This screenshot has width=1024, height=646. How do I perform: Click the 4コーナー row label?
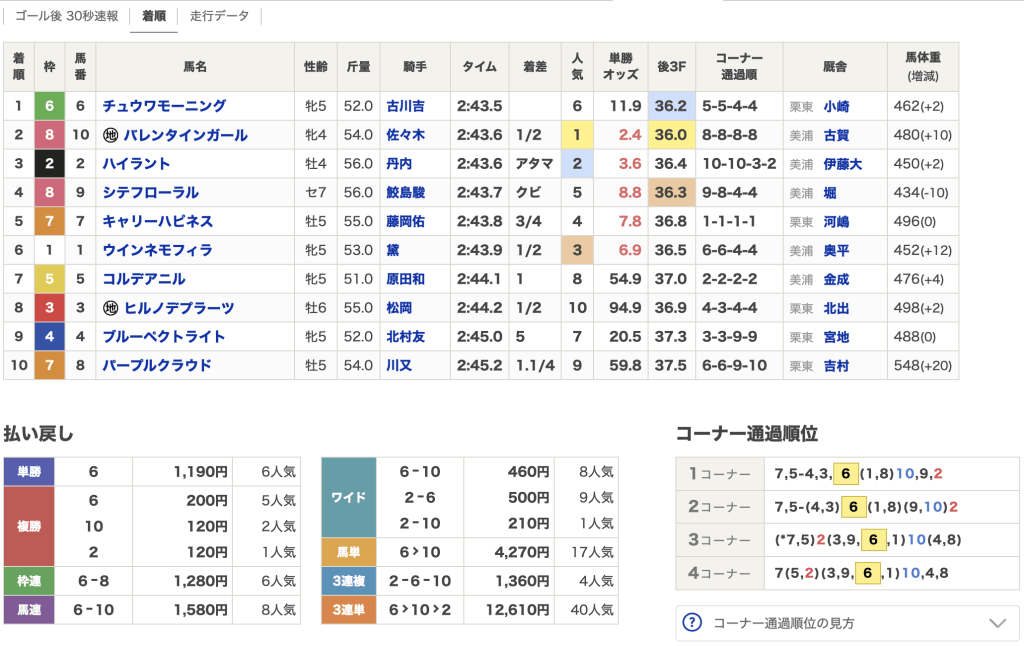[x=720, y=573]
